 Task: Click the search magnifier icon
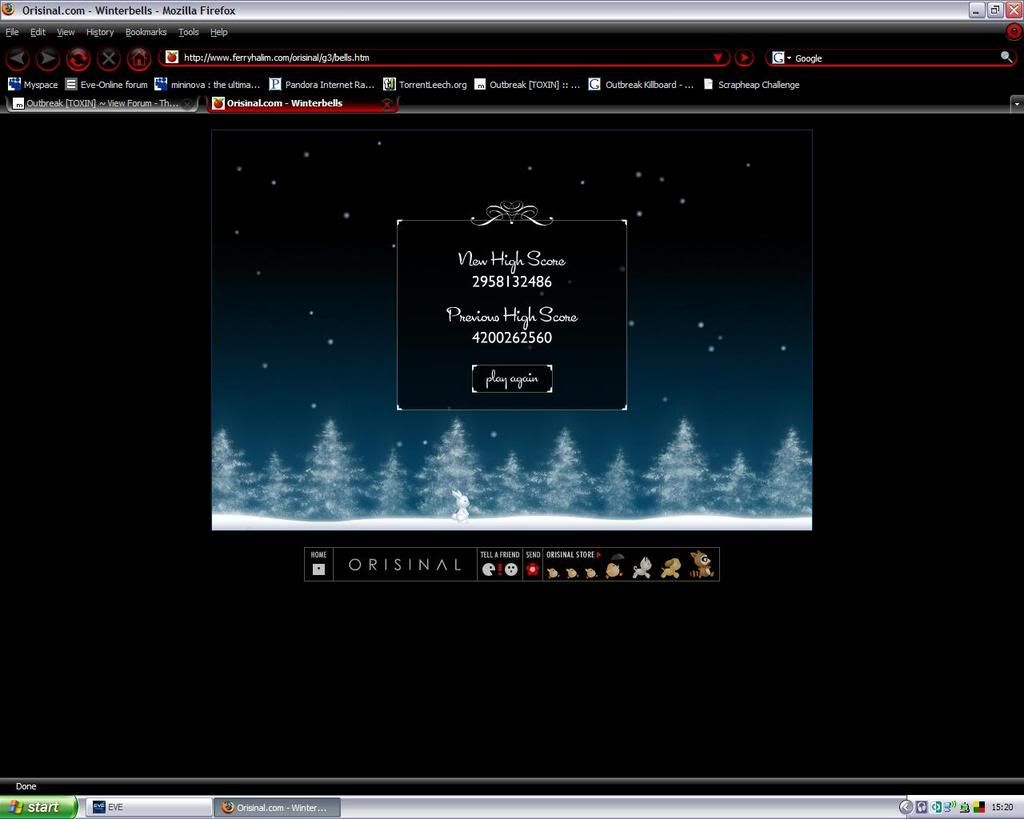tap(1006, 58)
